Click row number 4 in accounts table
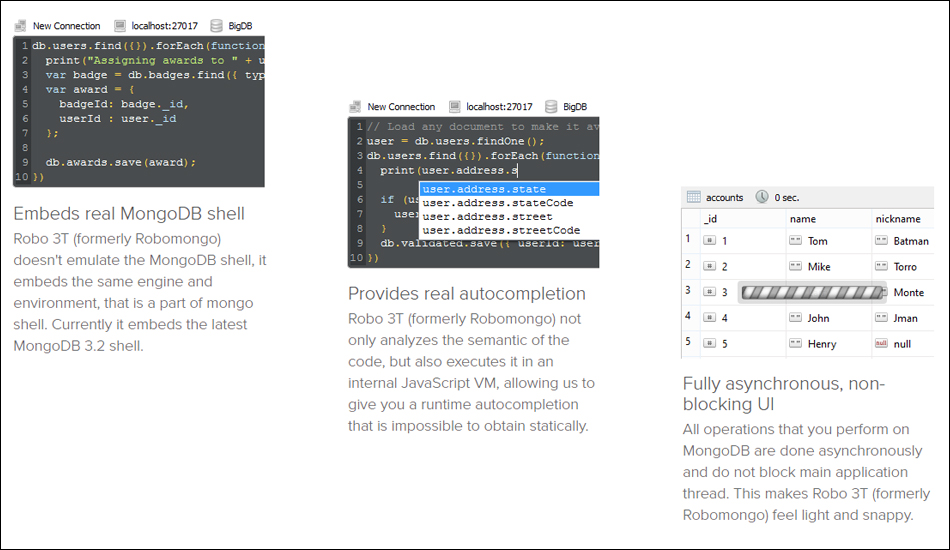The height and width of the screenshot is (550, 950). pyautogui.click(x=688, y=316)
